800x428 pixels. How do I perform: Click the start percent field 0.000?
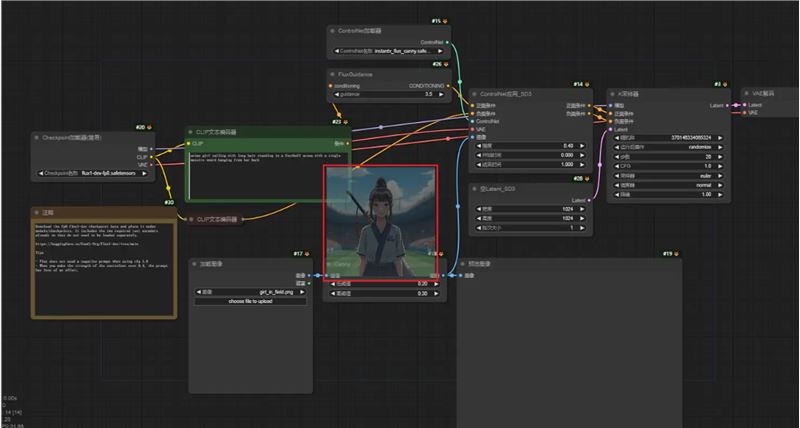(531, 155)
